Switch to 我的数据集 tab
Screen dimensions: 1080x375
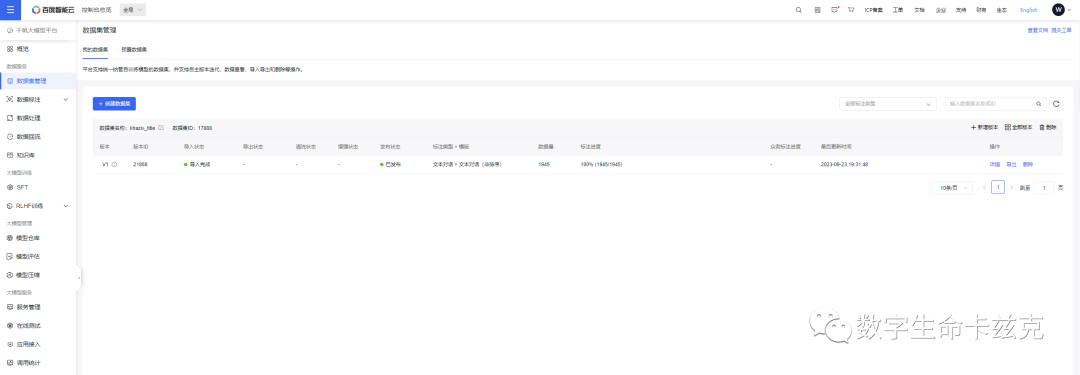tap(95, 50)
